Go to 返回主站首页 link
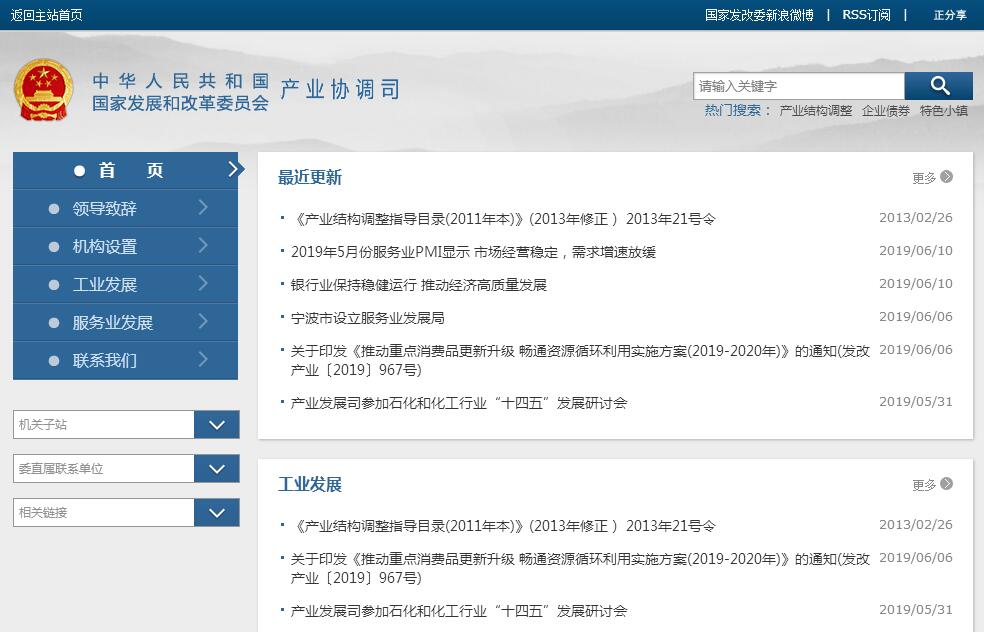Viewport: 984px width, 632px height. pos(46,15)
